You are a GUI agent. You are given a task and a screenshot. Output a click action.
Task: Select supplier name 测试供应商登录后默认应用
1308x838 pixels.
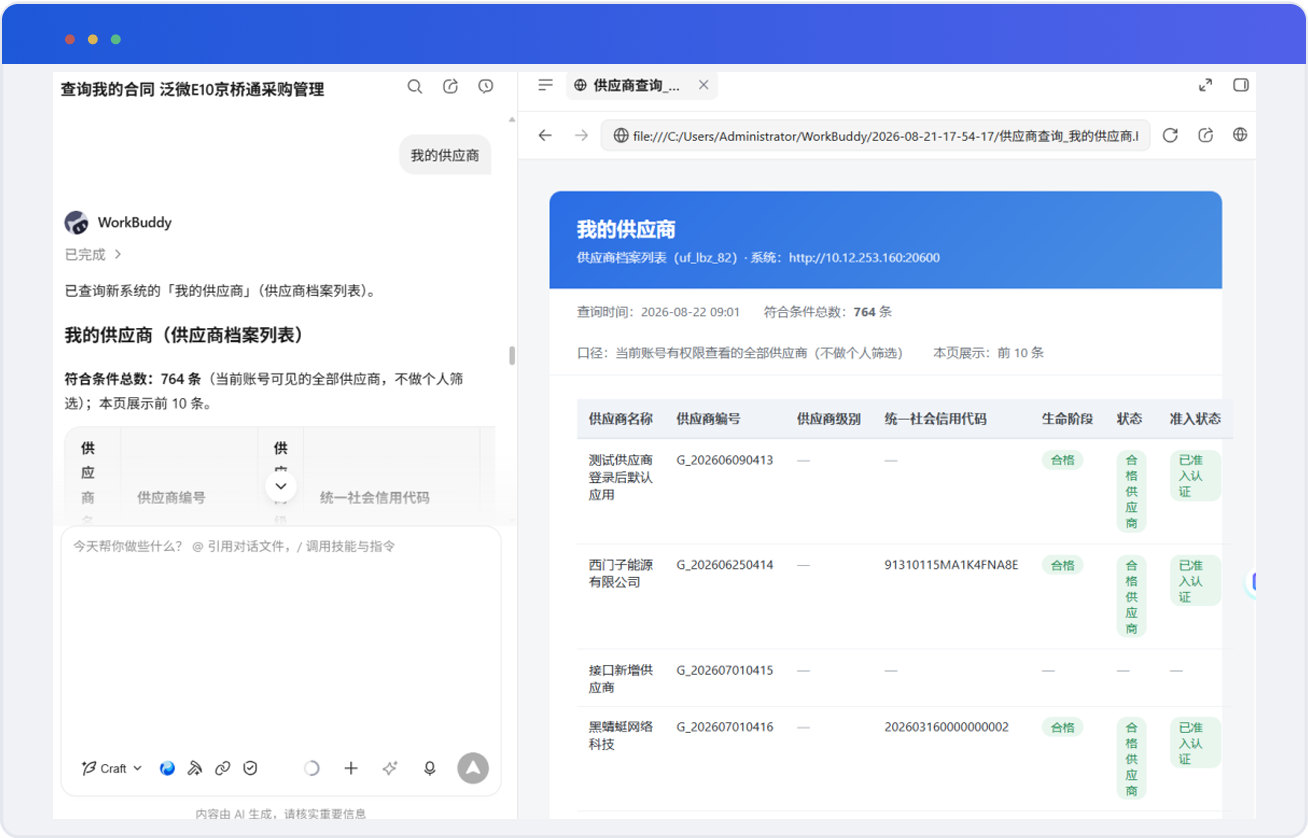point(620,477)
